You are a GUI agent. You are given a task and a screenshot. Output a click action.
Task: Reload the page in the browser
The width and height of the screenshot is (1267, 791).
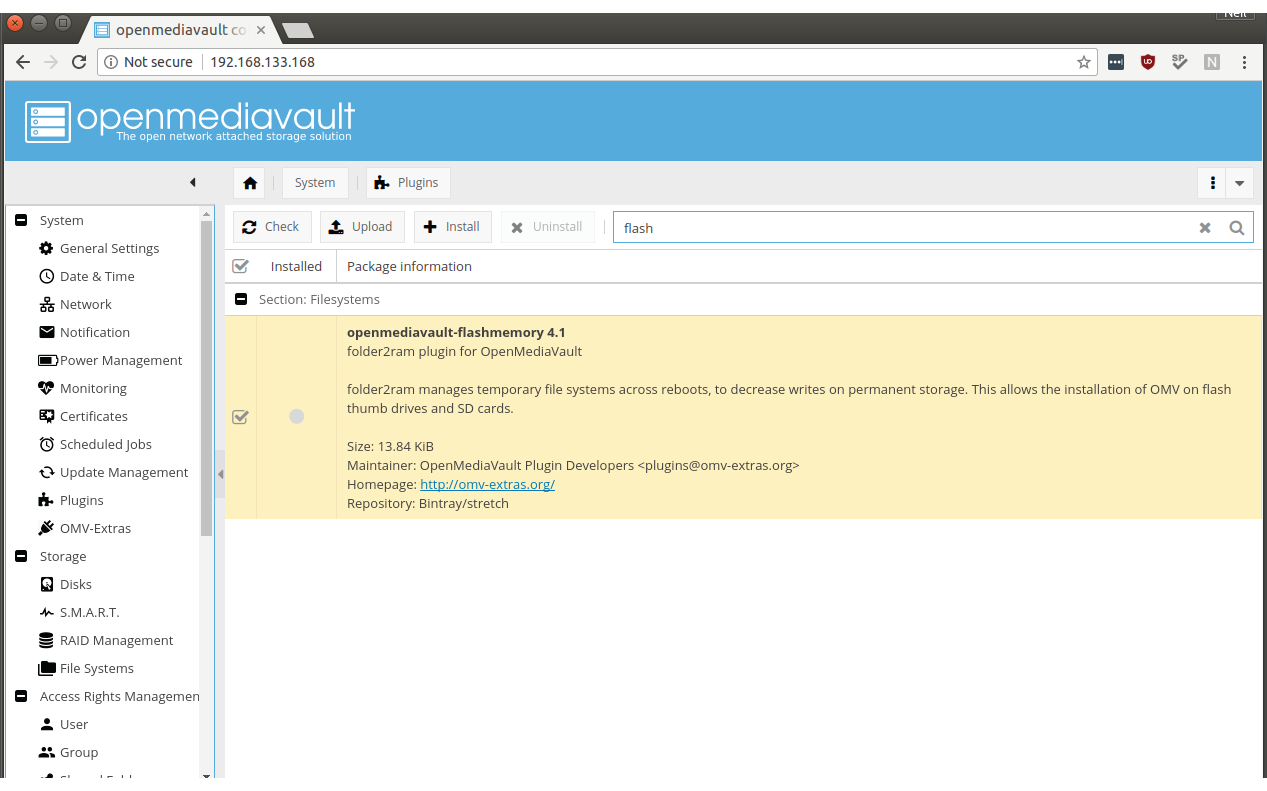(79, 62)
